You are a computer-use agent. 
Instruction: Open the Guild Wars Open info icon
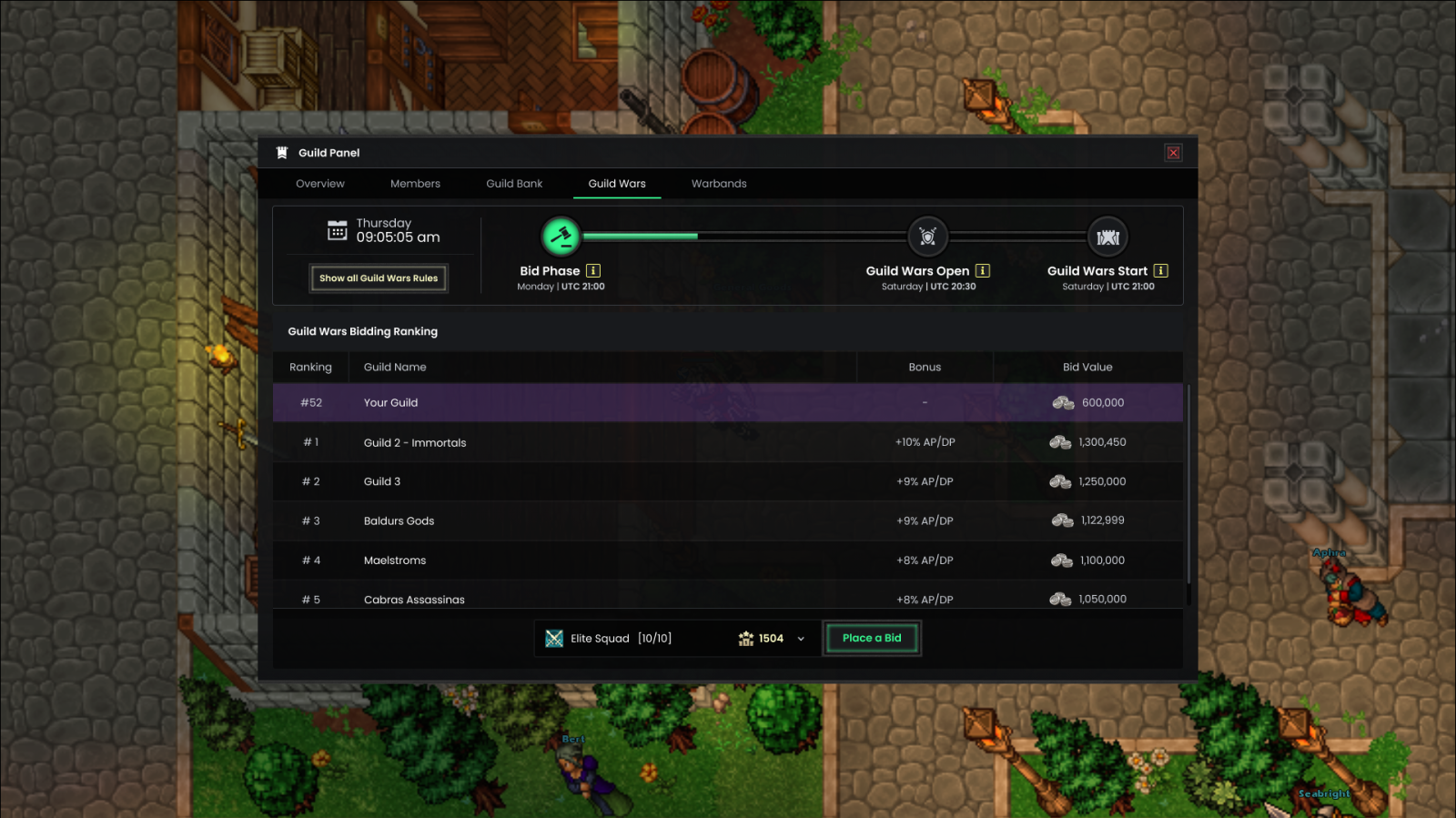click(x=983, y=270)
